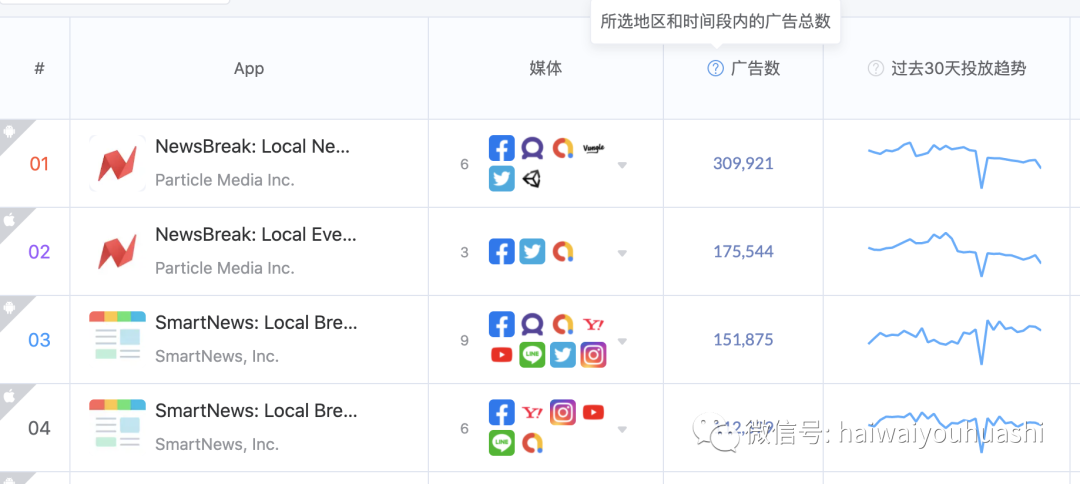Click the LINE icon in row 03
Viewport: 1080px width, 484px height.
[x=532, y=355]
